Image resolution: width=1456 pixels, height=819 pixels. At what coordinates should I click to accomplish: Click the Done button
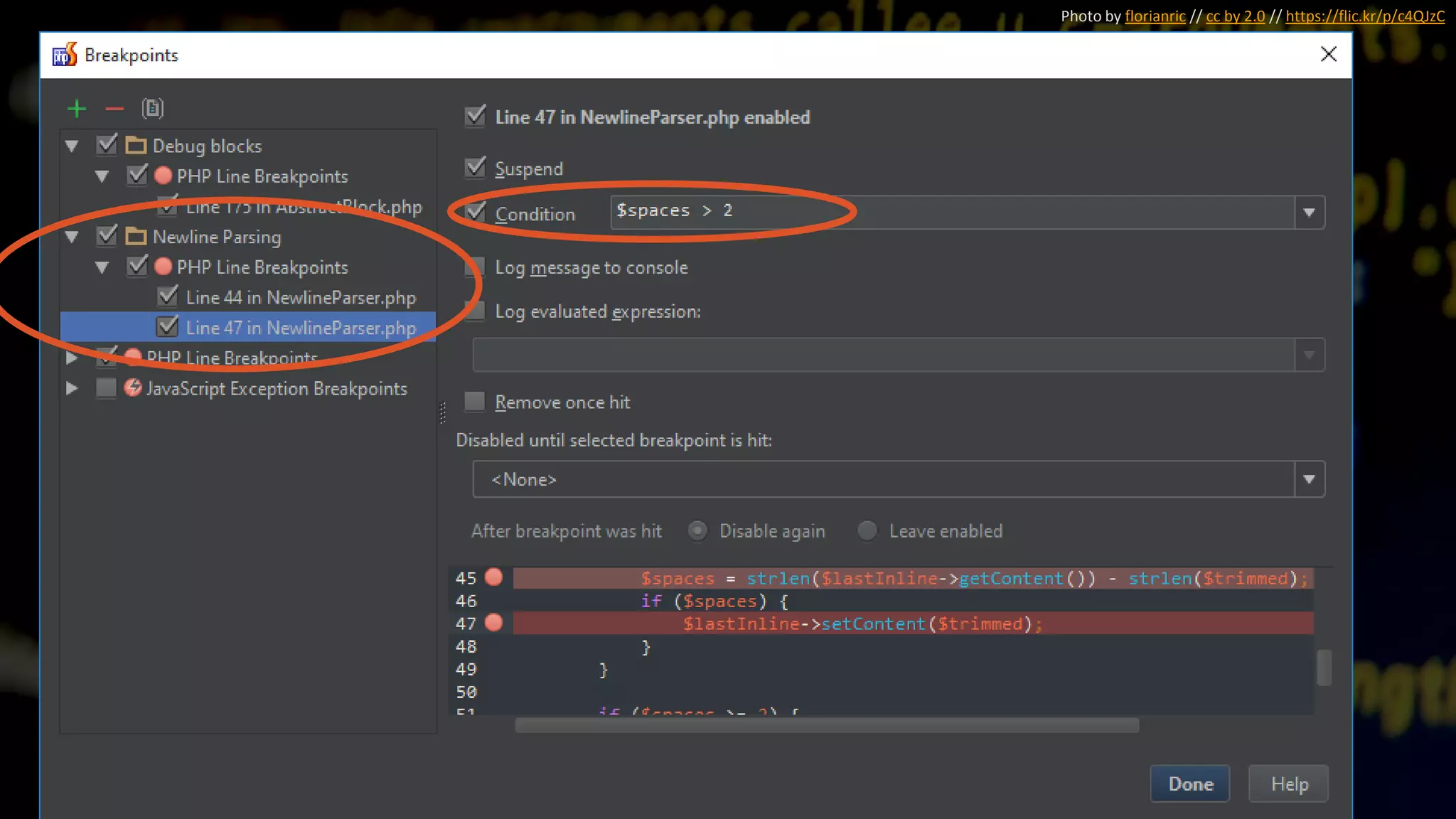pos(1190,783)
